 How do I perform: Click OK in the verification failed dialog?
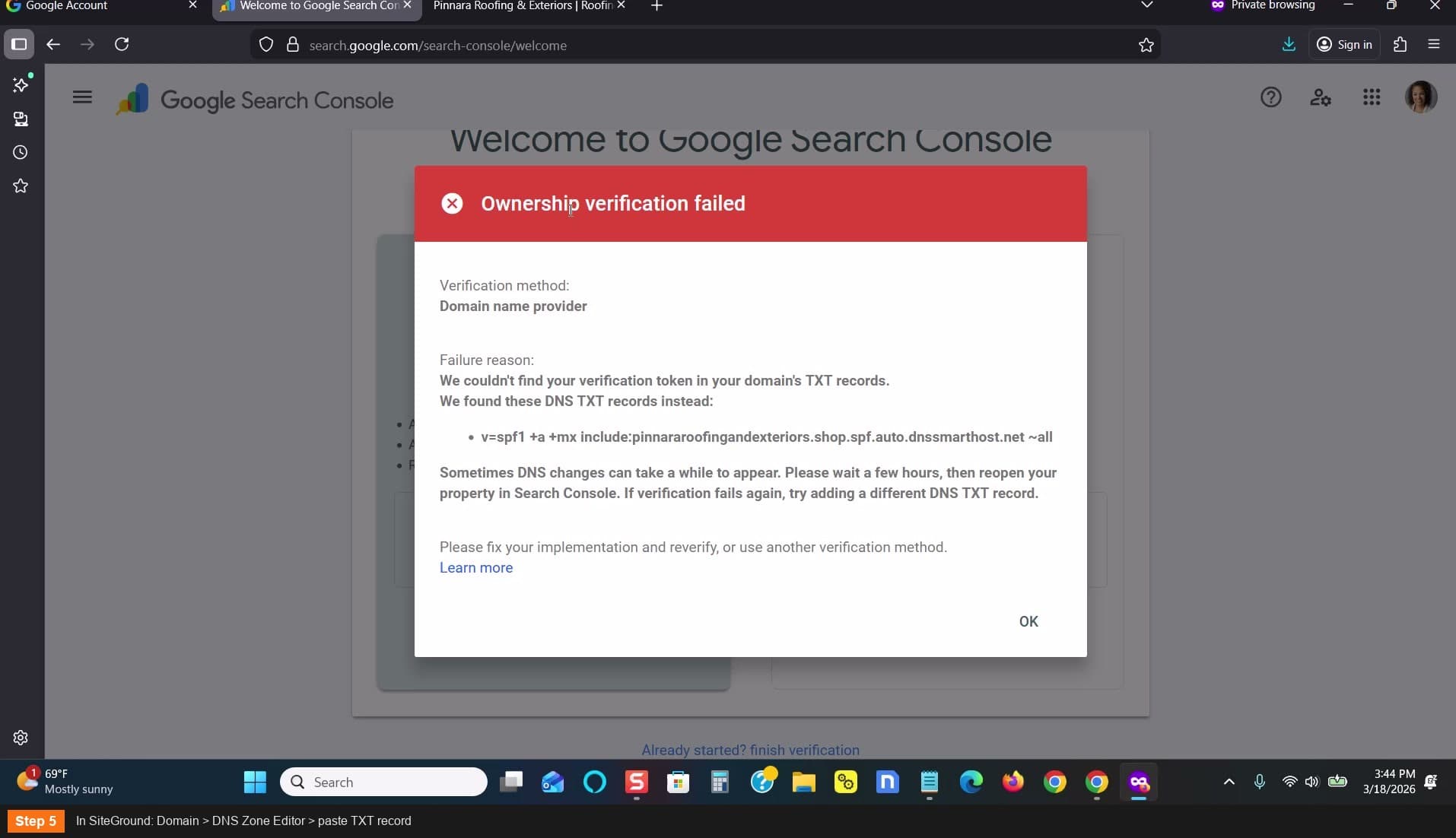pyautogui.click(x=1028, y=621)
